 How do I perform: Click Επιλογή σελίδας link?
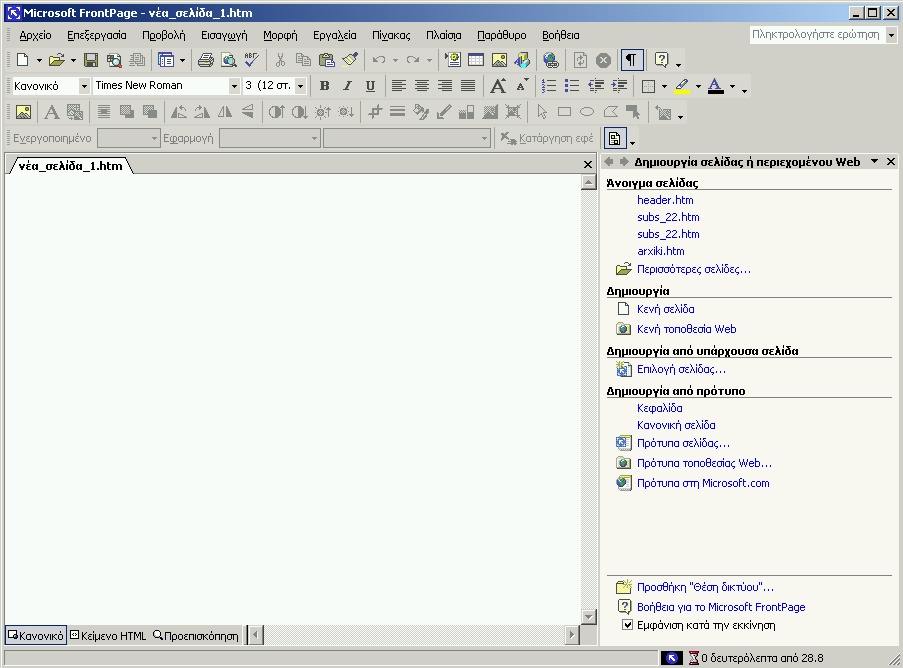(681, 369)
